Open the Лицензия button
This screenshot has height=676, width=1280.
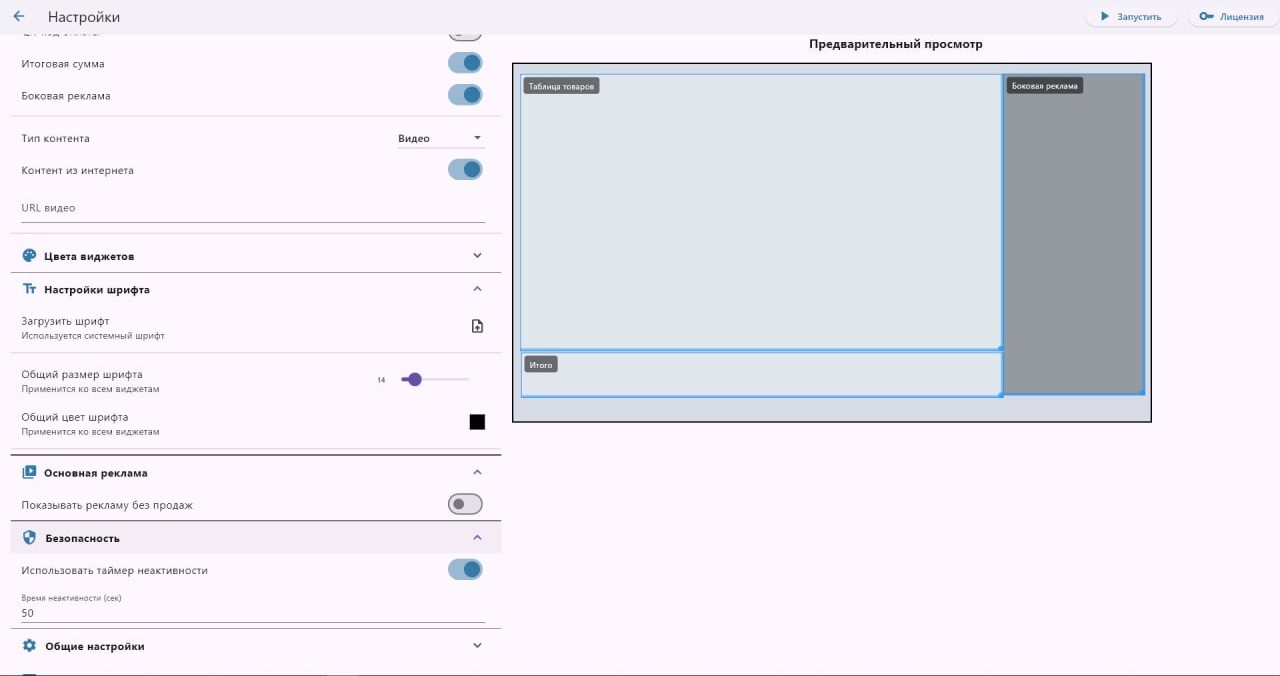(1232, 17)
